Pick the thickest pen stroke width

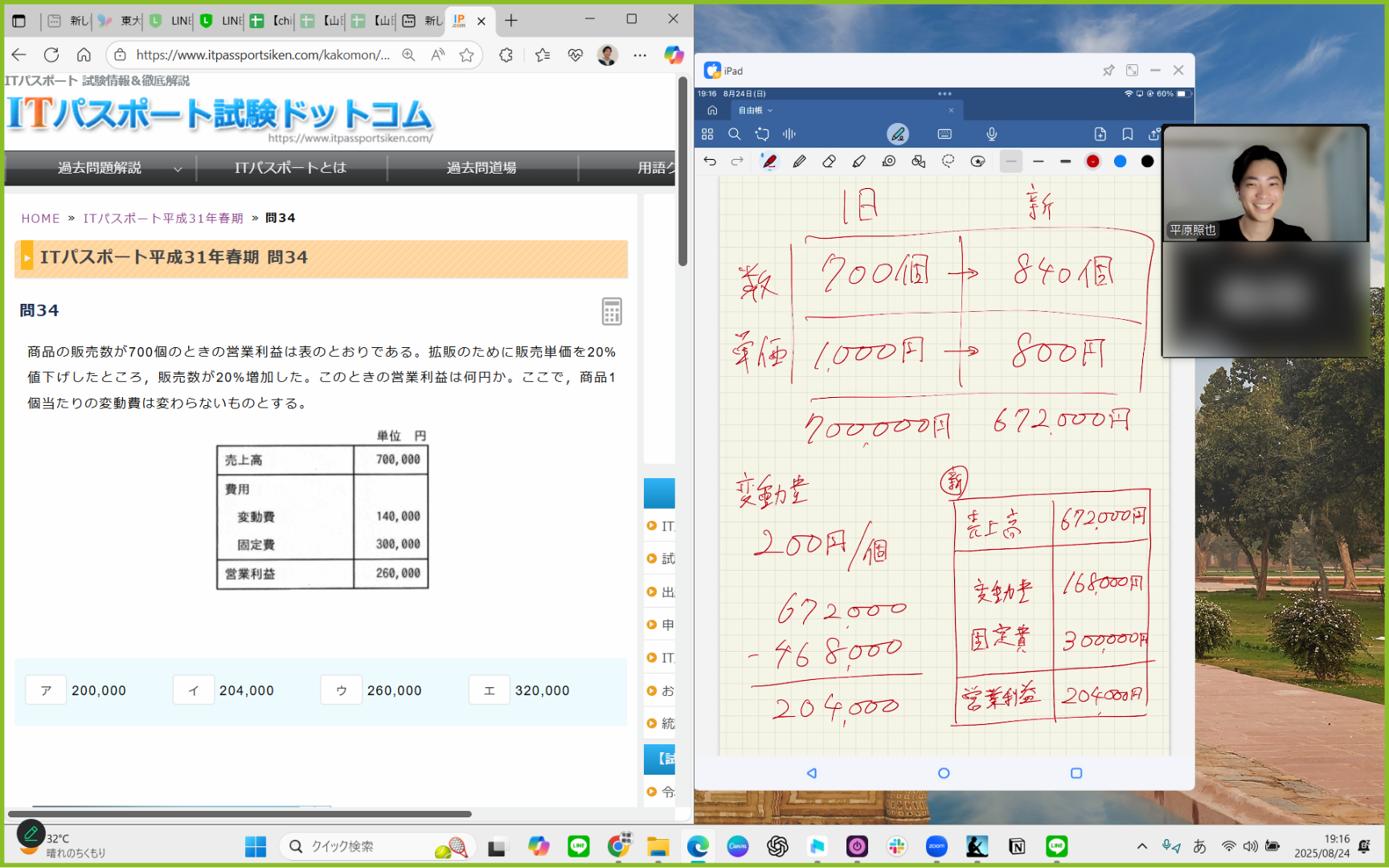click(1065, 162)
